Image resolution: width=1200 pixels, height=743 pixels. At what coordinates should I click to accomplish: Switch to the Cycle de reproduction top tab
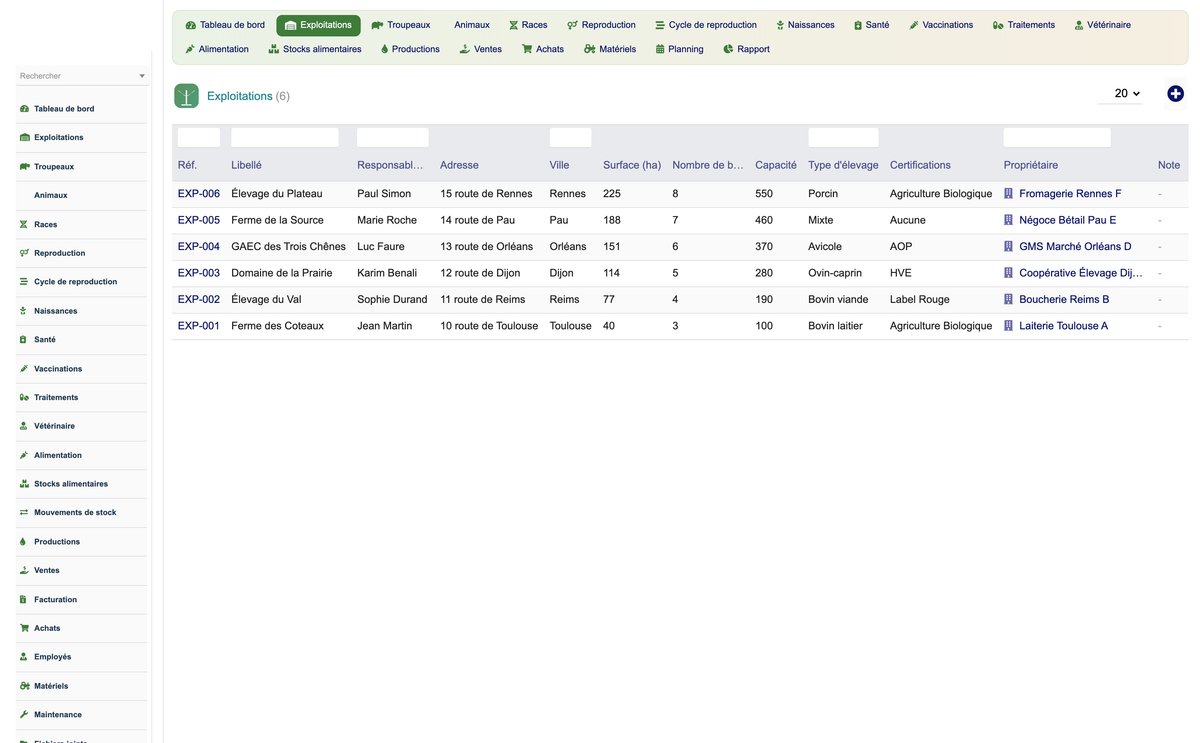(706, 25)
